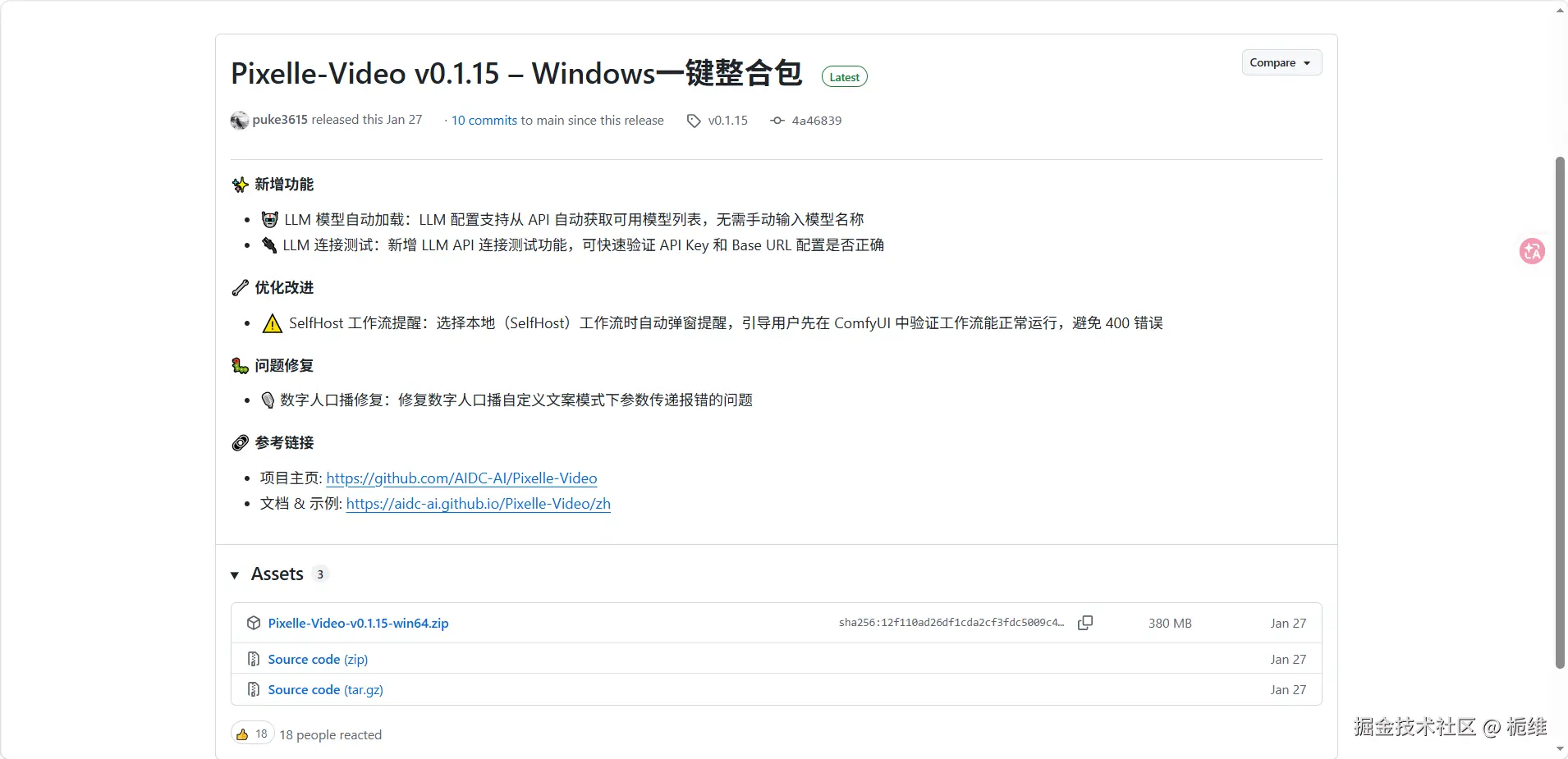The height and width of the screenshot is (759, 1568).
Task: Click the 380 MB file size text
Action: click(1170, 624)
